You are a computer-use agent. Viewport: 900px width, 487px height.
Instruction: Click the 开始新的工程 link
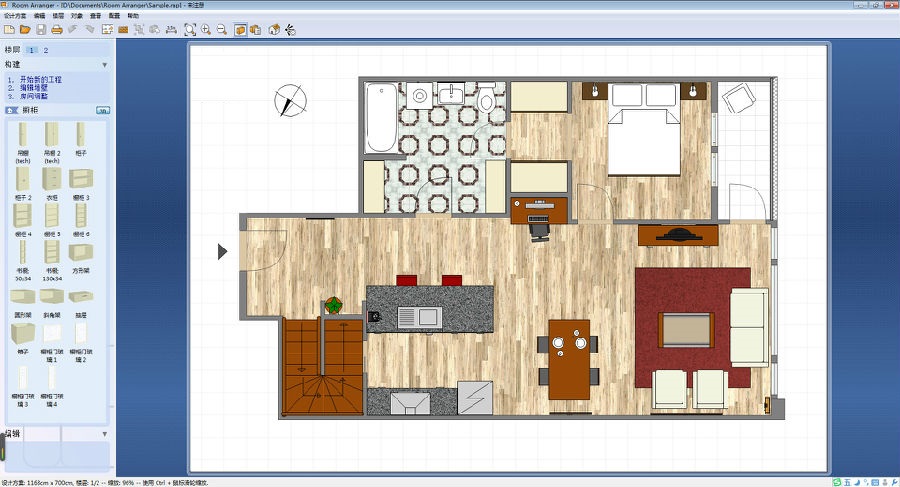click(41, 80)
